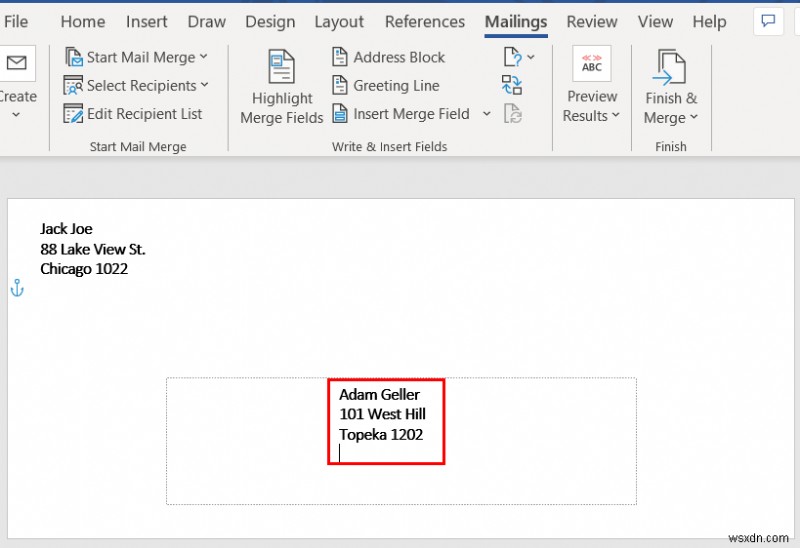Open the Comments speech bubble icon
The height and width of the screenshot is (548, 800).
pyautogui.click(x=768, y=21)
